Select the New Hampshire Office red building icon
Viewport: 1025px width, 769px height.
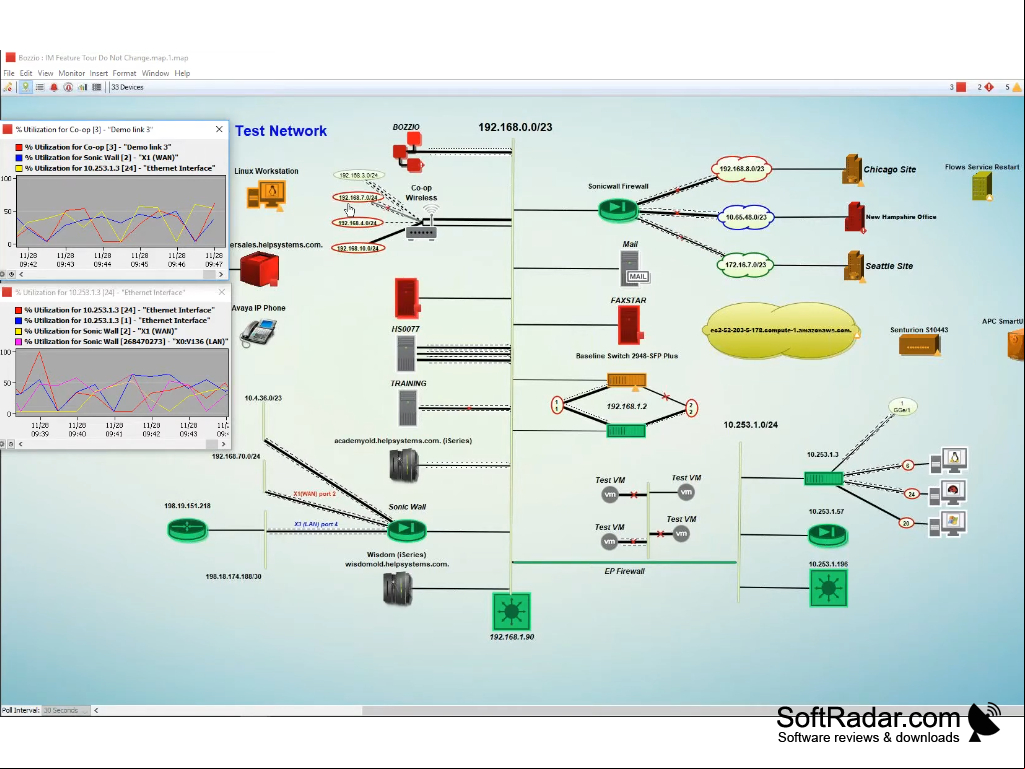point(855,218)
